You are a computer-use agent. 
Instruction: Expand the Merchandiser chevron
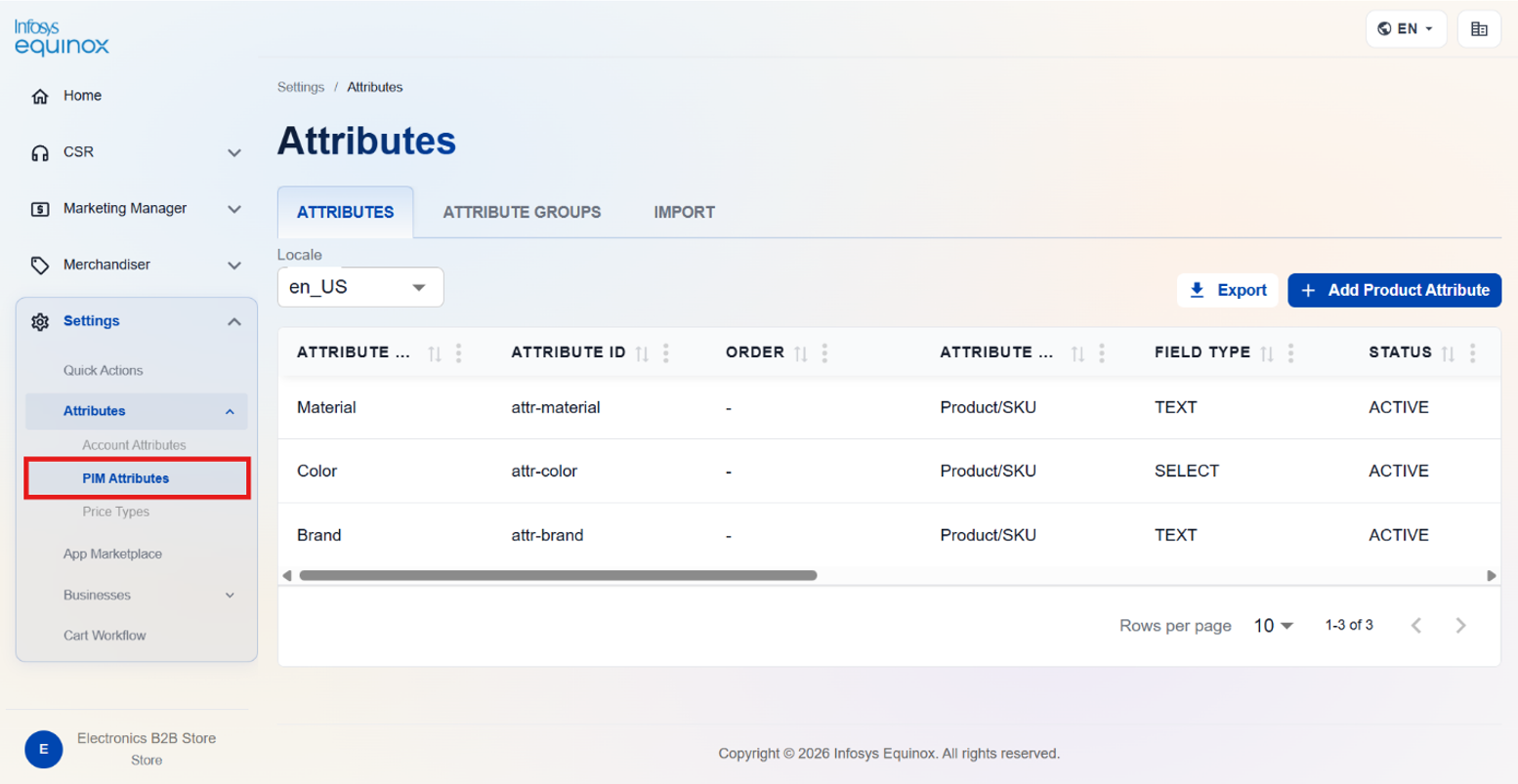[234, 266]
